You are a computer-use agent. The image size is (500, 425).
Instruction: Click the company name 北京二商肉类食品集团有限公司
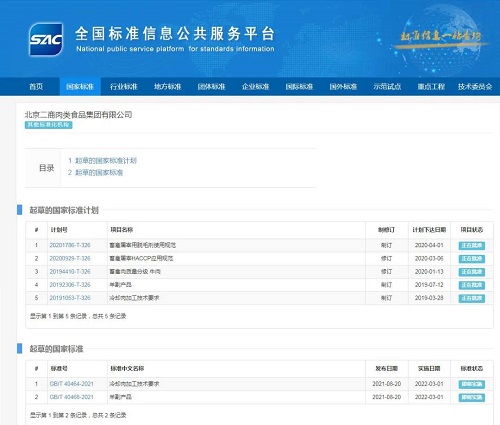78,115
